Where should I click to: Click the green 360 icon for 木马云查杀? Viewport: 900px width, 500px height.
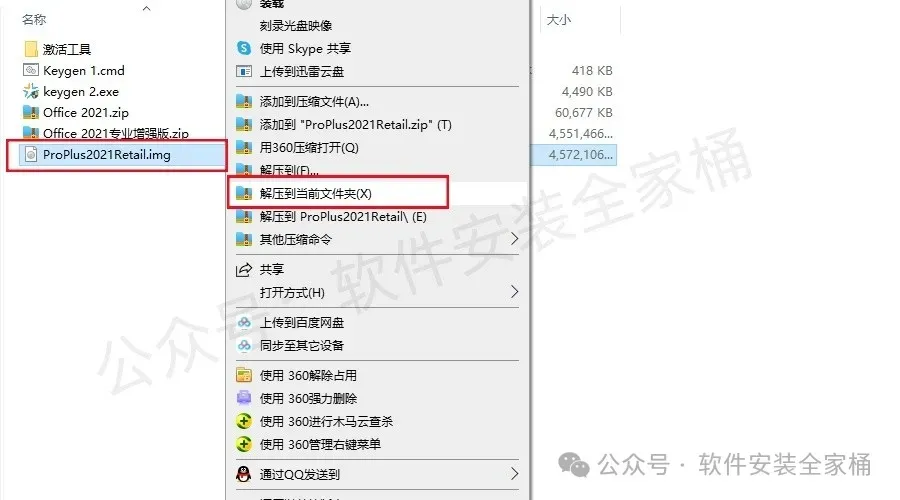pyautogui.click(x=244, y=421)
